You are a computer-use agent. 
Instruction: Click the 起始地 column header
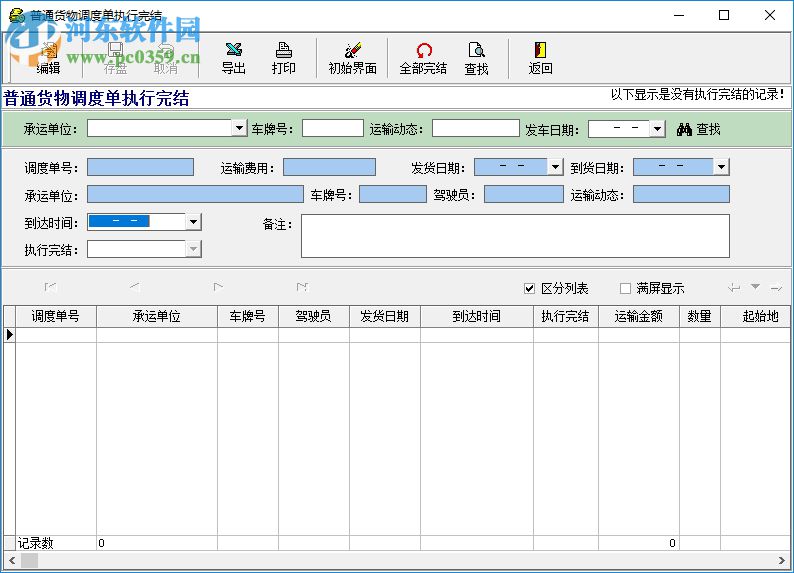click(x=756, y=316)
